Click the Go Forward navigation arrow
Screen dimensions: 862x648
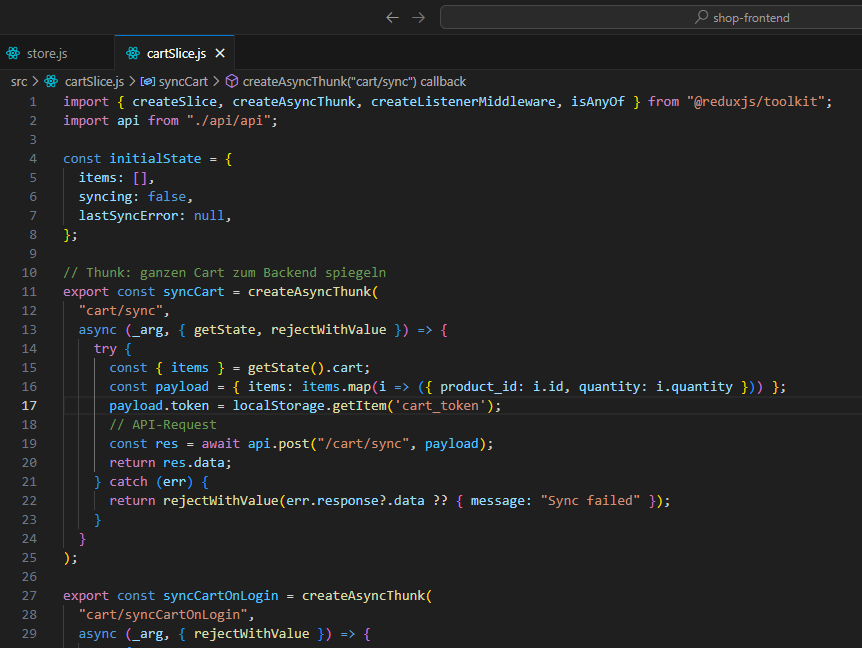coord(419,17)
